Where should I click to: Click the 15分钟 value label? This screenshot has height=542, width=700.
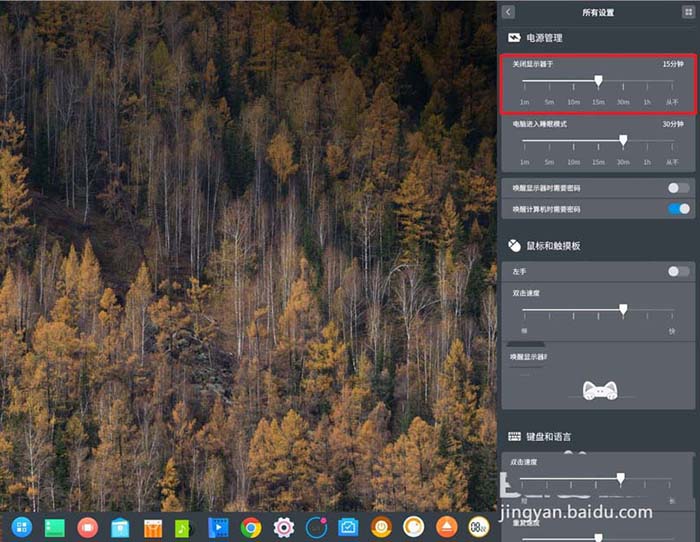point(673,64)
